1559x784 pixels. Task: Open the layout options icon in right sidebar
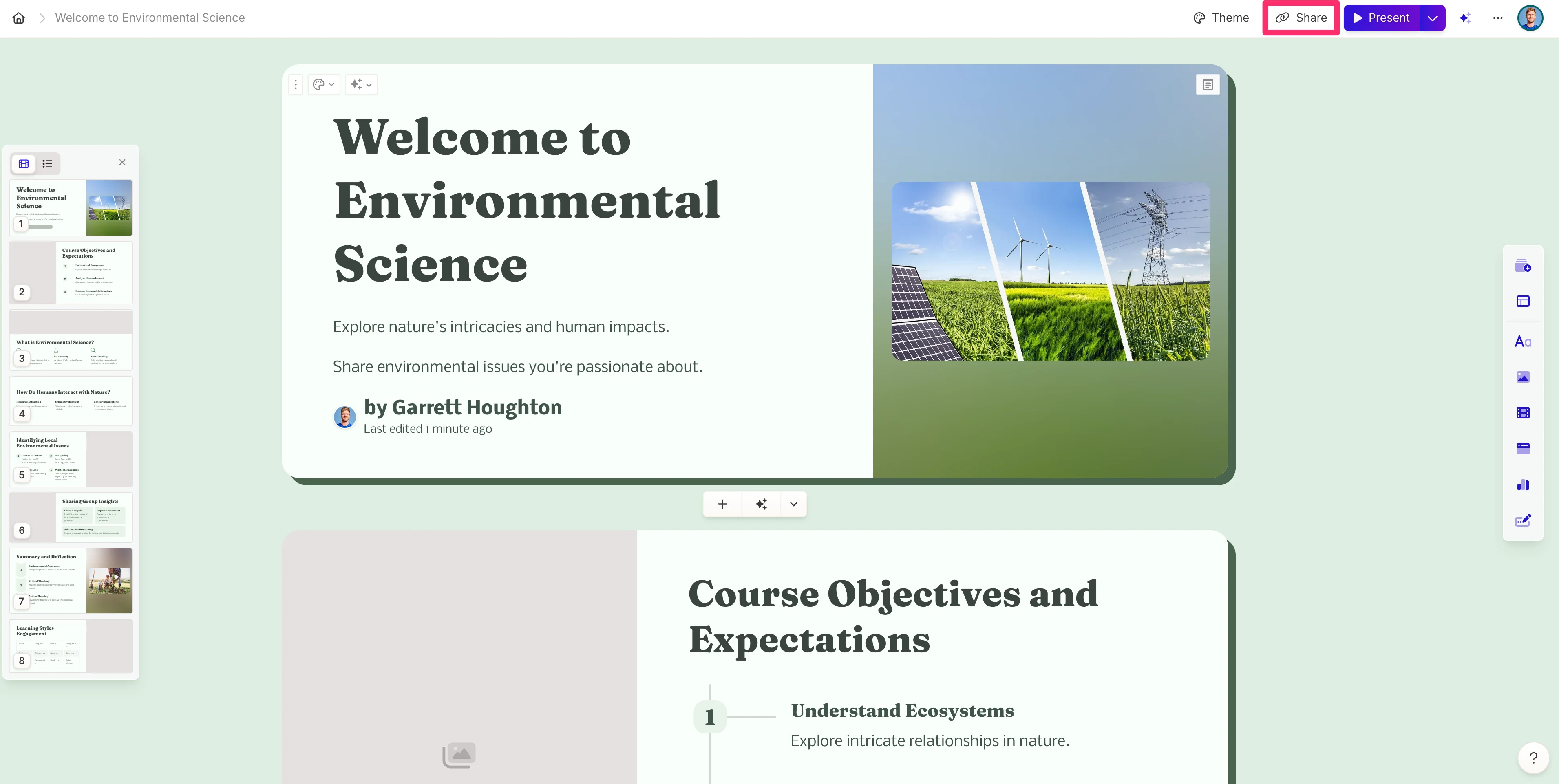point(1523,301)
